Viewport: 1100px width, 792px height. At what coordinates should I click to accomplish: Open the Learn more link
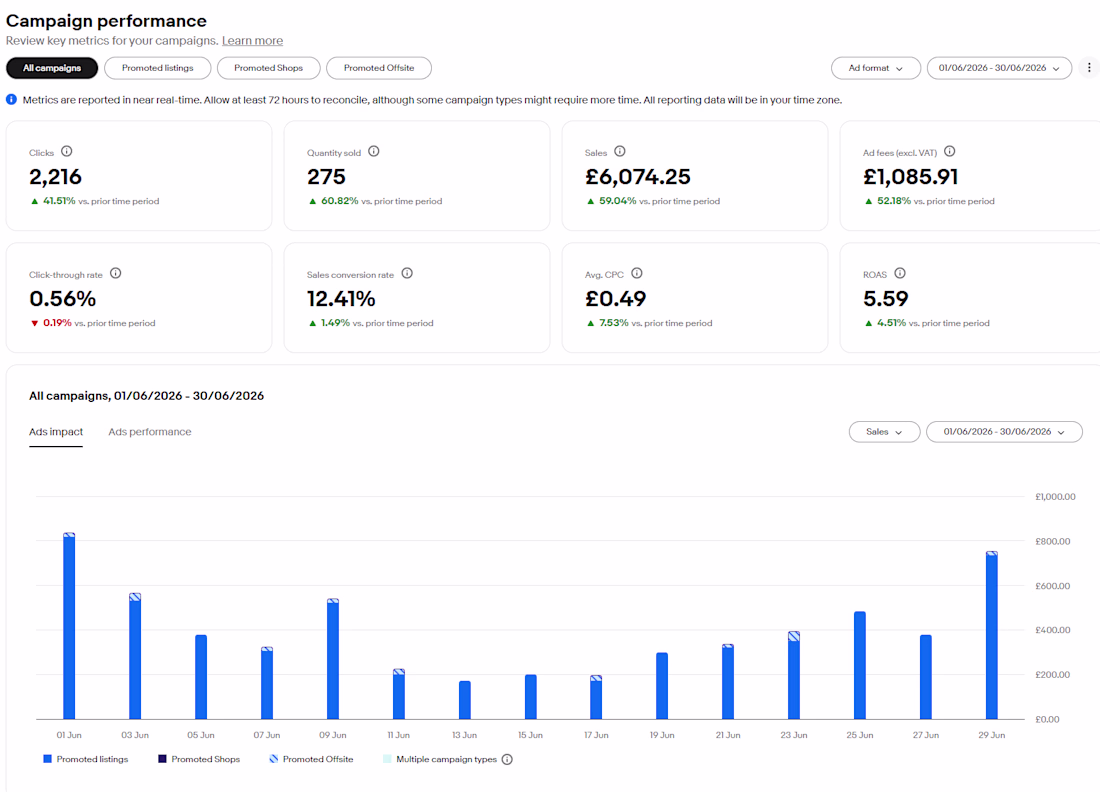pos(253,41)
